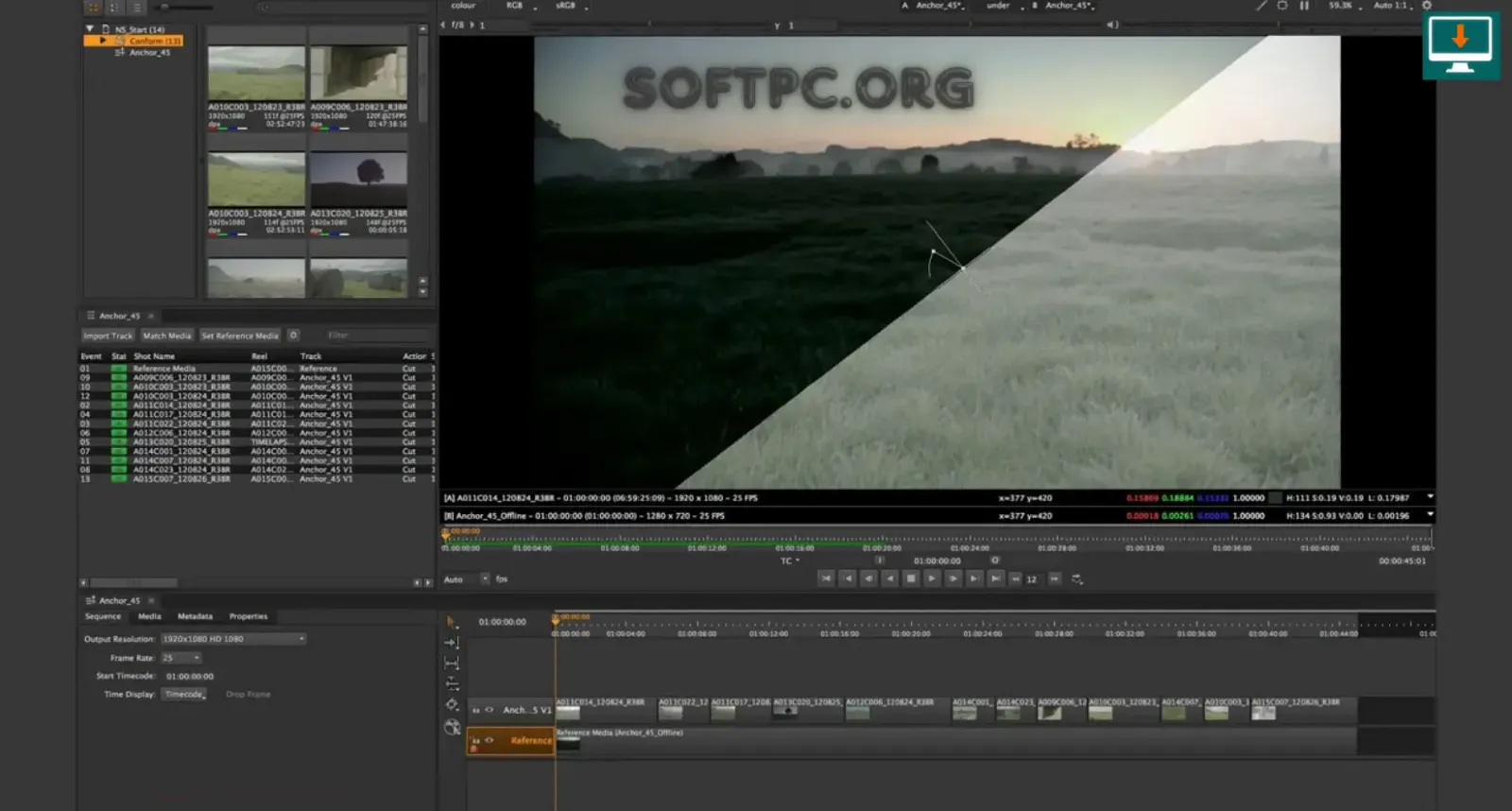Toggle viewer pause icon
The width and height of the screenshot is (1512, 811).
[x=1304, y=6]
